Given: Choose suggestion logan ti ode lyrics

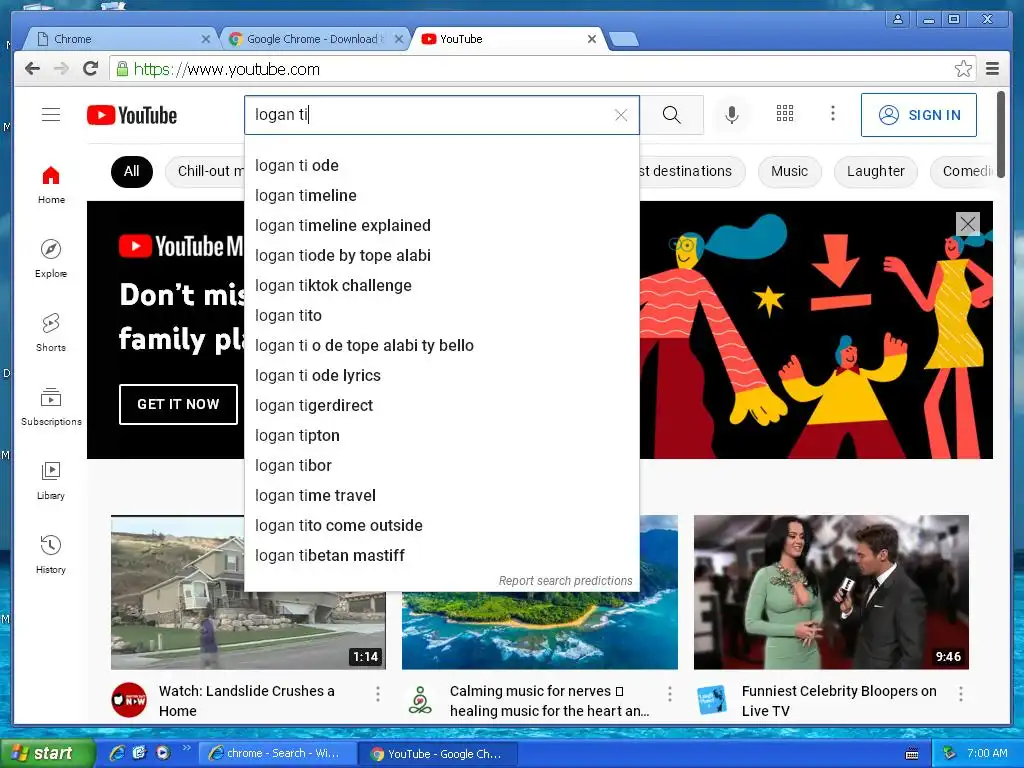Looking at the screenshot, I should coord(441,376).
